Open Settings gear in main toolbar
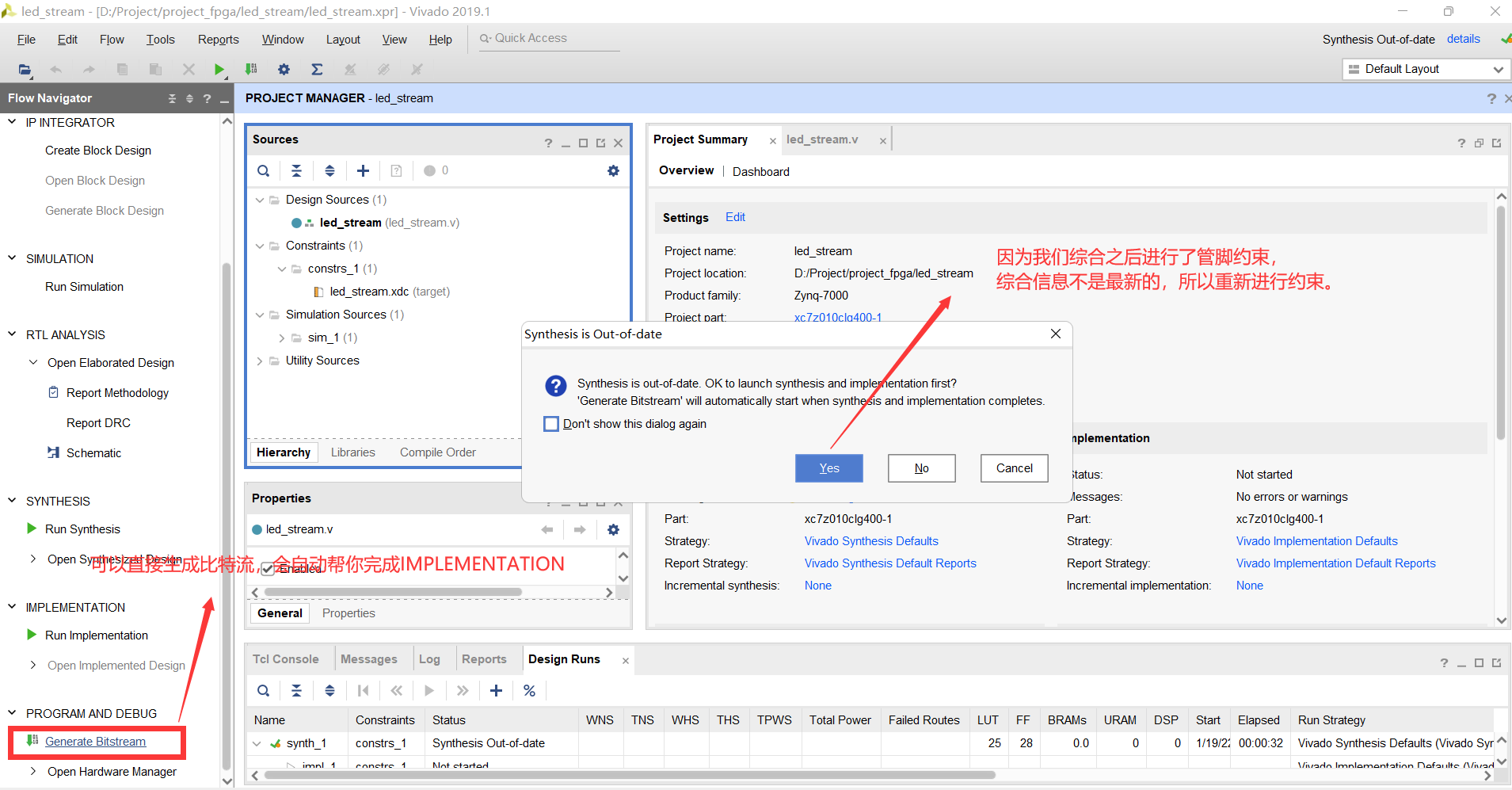Screen dimensions: 1512x790 [x=284, y=70]
